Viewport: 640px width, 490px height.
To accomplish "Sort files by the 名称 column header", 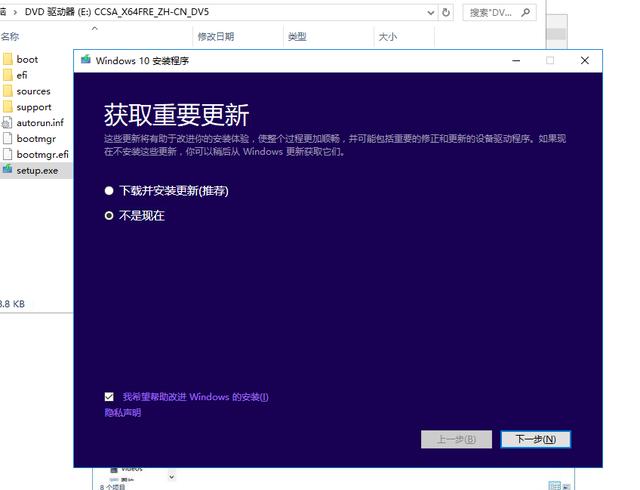I will (x=10, y=37).
